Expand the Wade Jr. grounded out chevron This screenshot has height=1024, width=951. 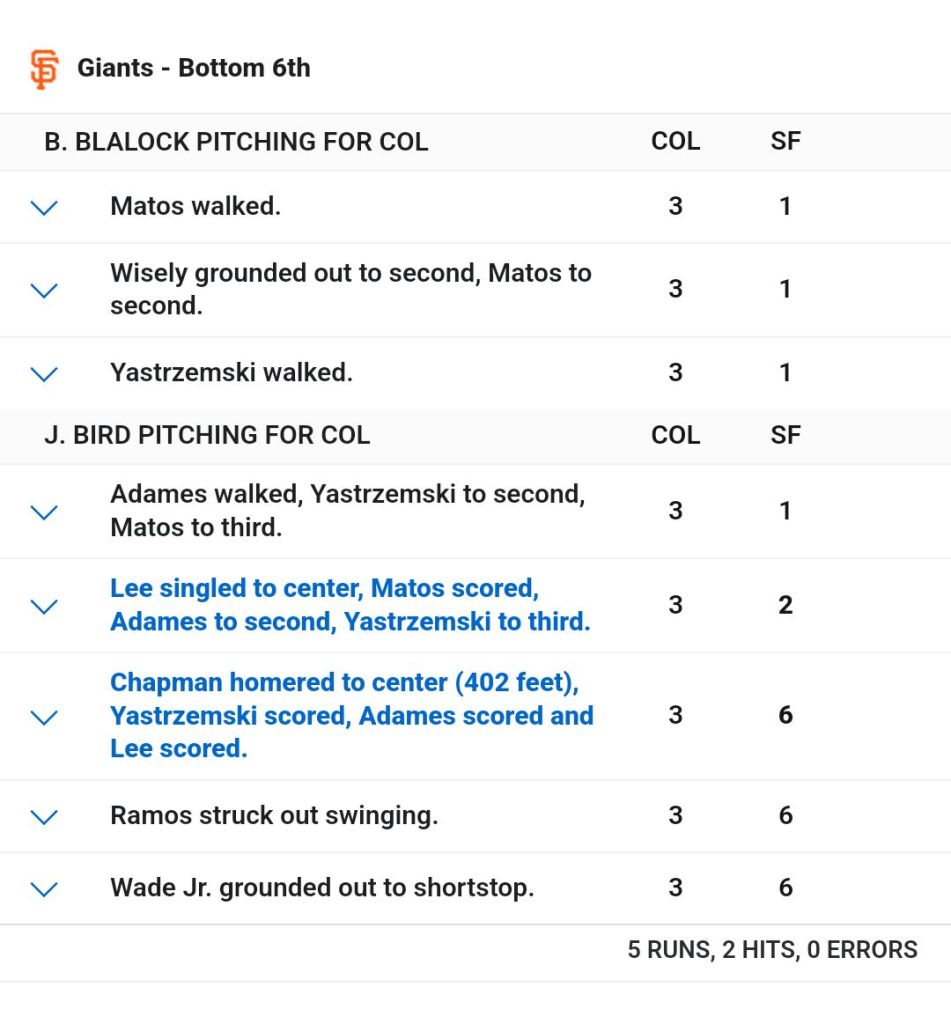click(44, 889)
